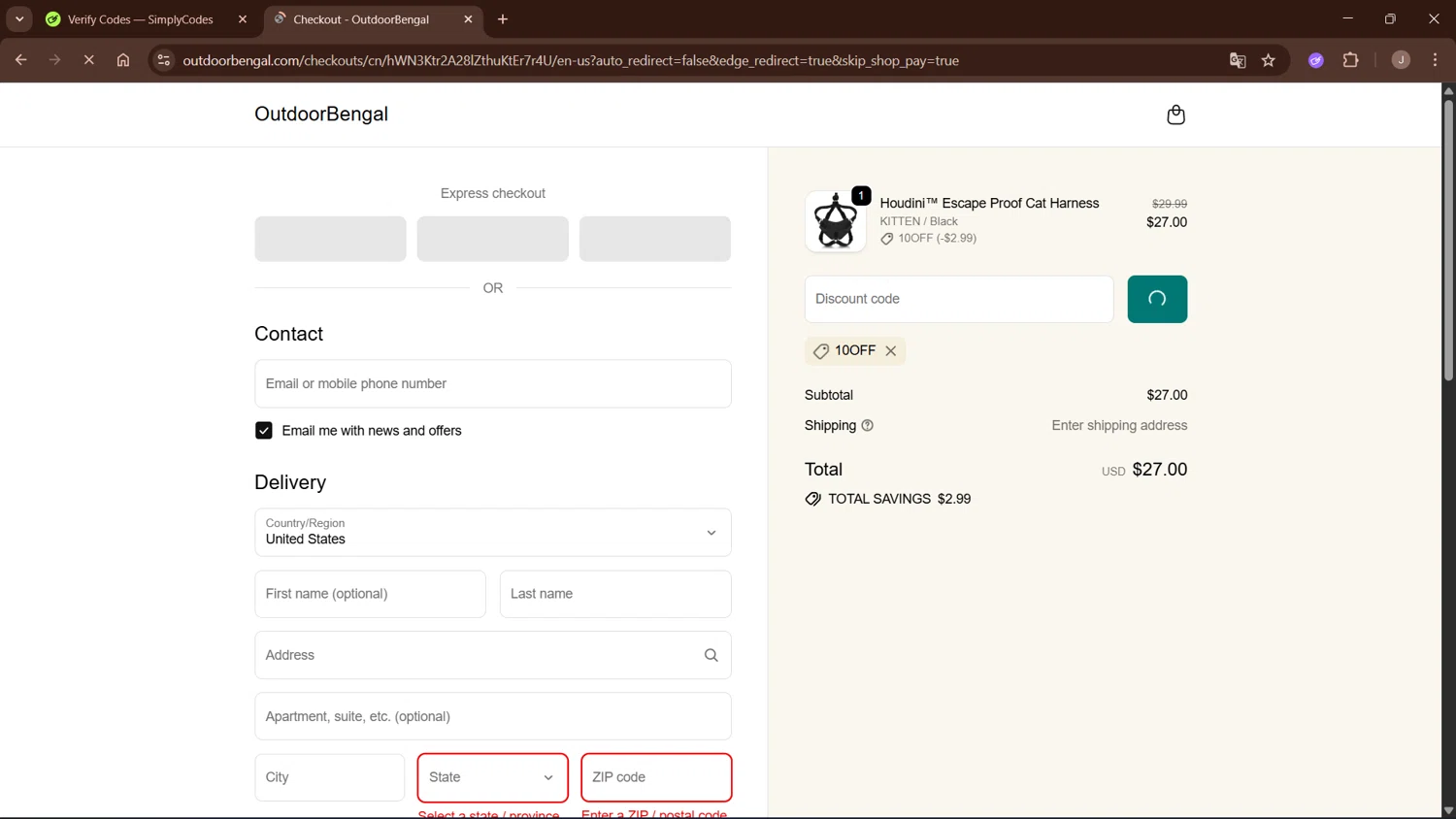
Task: Open the browser extensions puzzle icon
Action: coord(1350,60)
